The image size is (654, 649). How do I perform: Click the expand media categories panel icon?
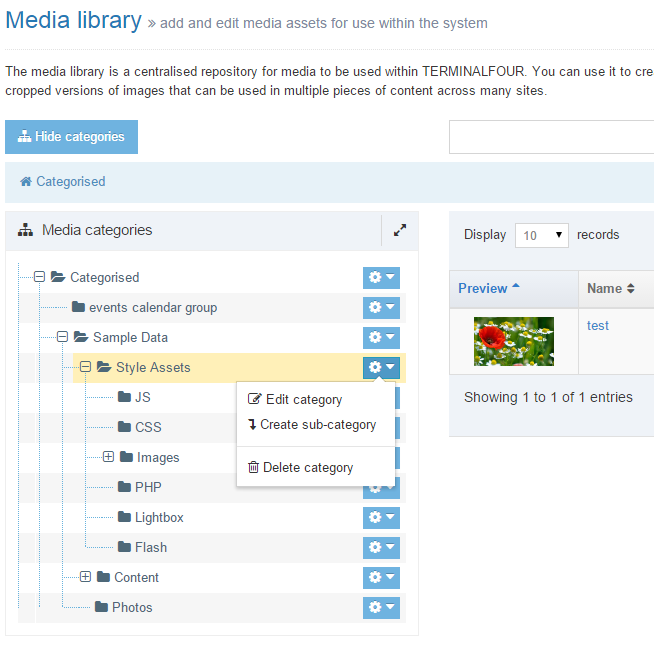[x=400, y=230]
